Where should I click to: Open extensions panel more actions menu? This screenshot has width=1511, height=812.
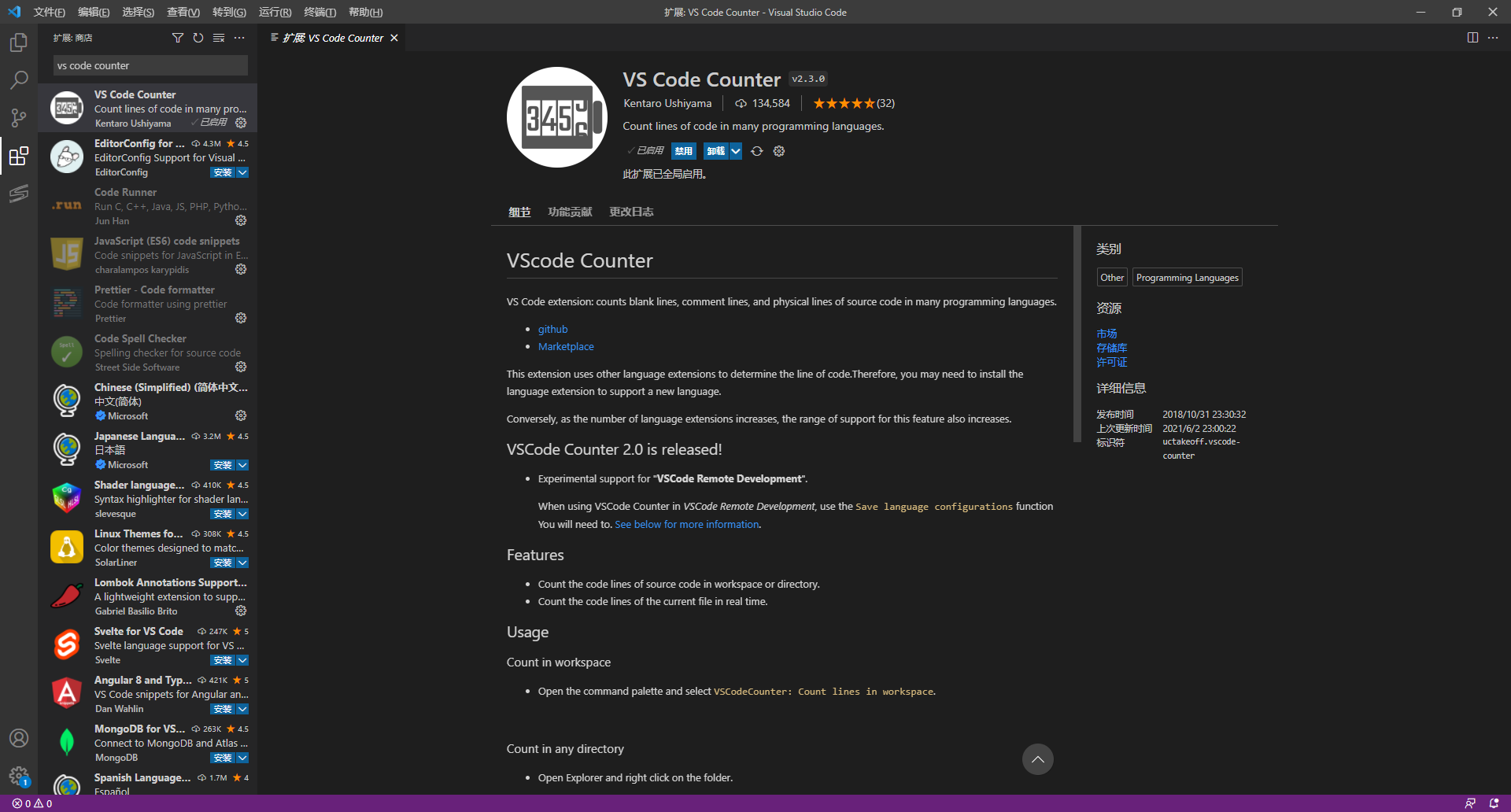pos(239,38)
